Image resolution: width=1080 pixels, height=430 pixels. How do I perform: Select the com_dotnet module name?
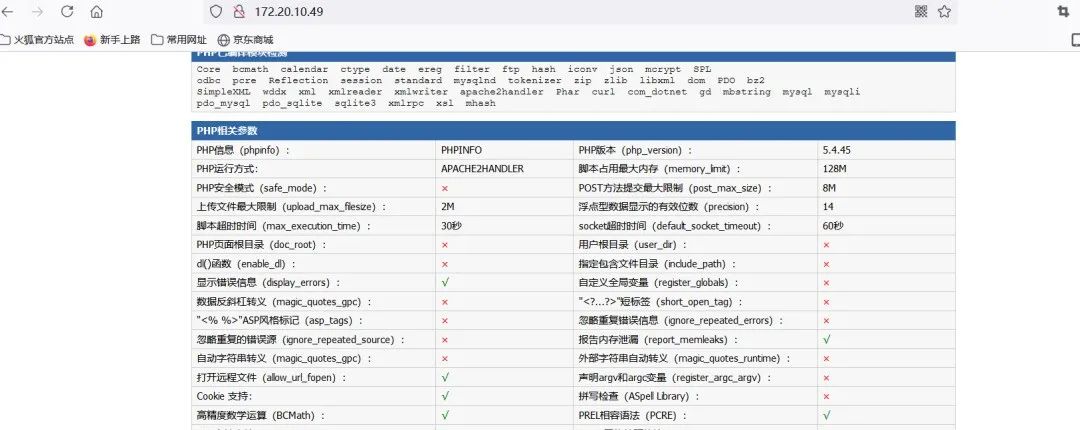(657, 92)
